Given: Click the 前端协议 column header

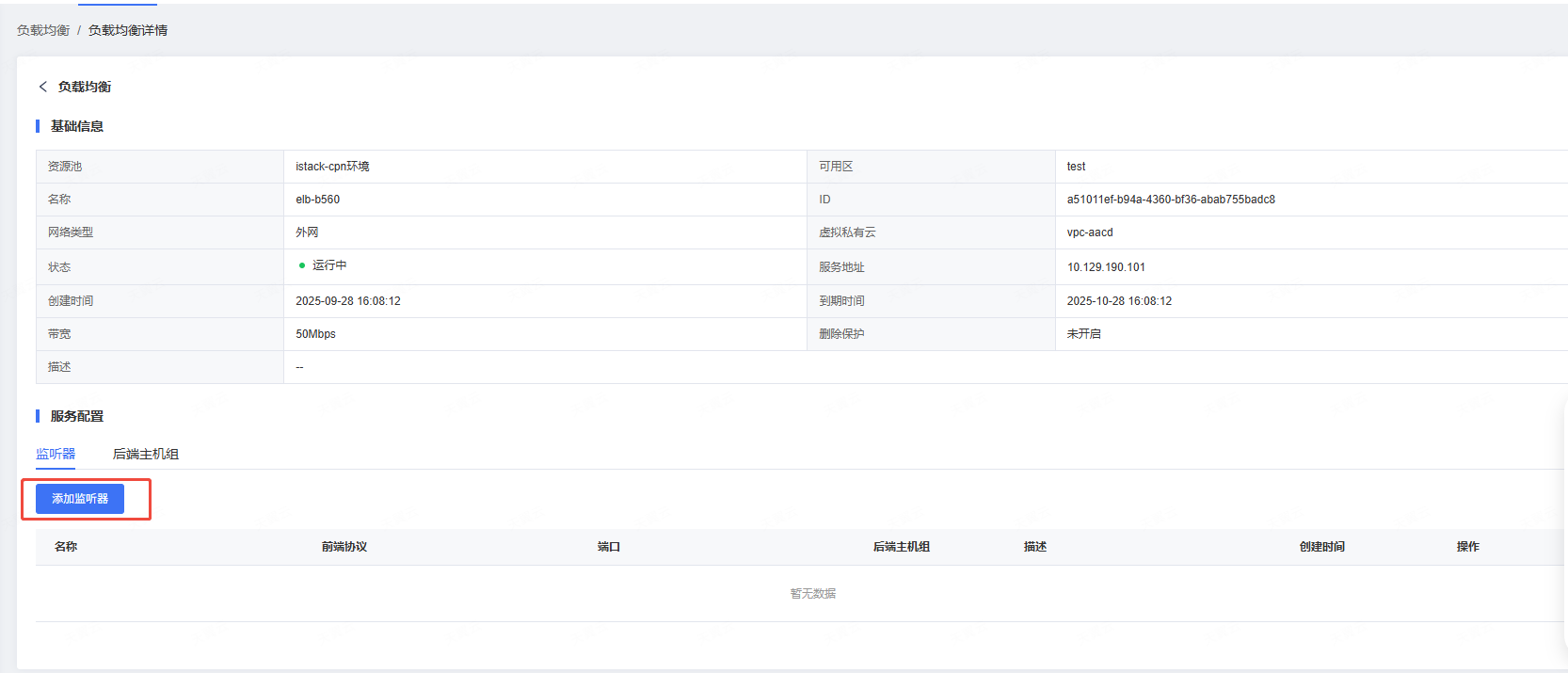Looking at the screenshot, I should coord(344,547).
